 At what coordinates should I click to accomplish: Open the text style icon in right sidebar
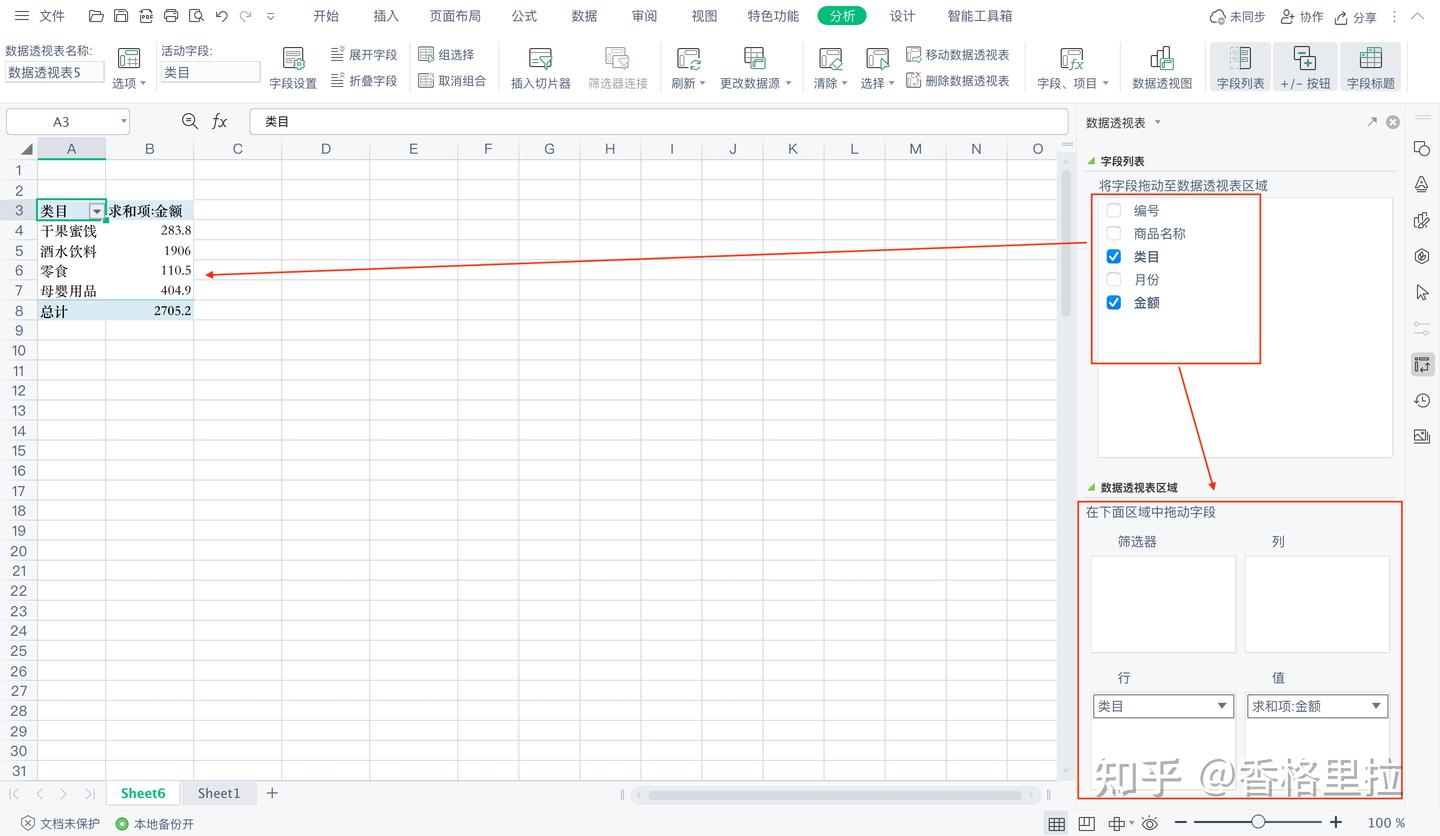click(x=1422, y=184)
